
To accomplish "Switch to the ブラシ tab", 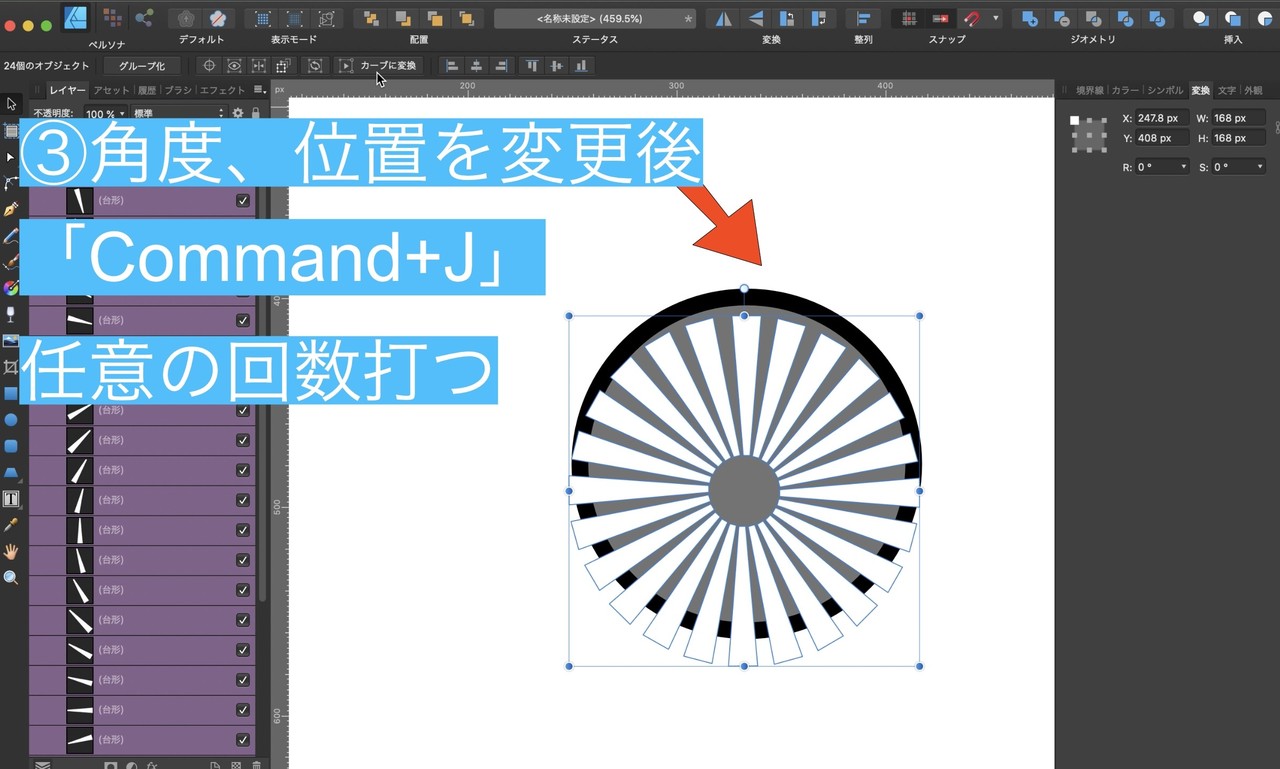I will [178, 90].
